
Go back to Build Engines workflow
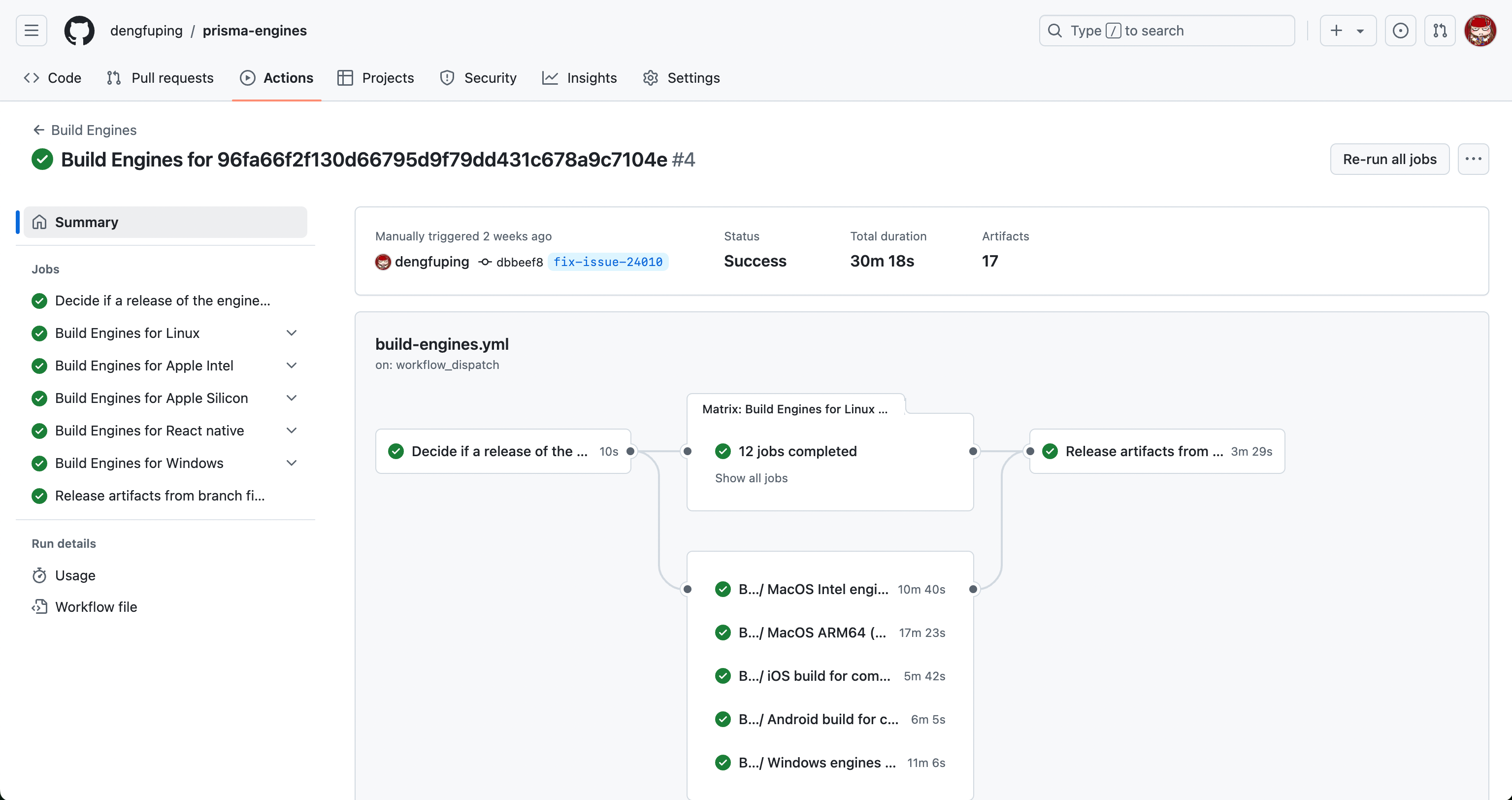coord(85,131)
